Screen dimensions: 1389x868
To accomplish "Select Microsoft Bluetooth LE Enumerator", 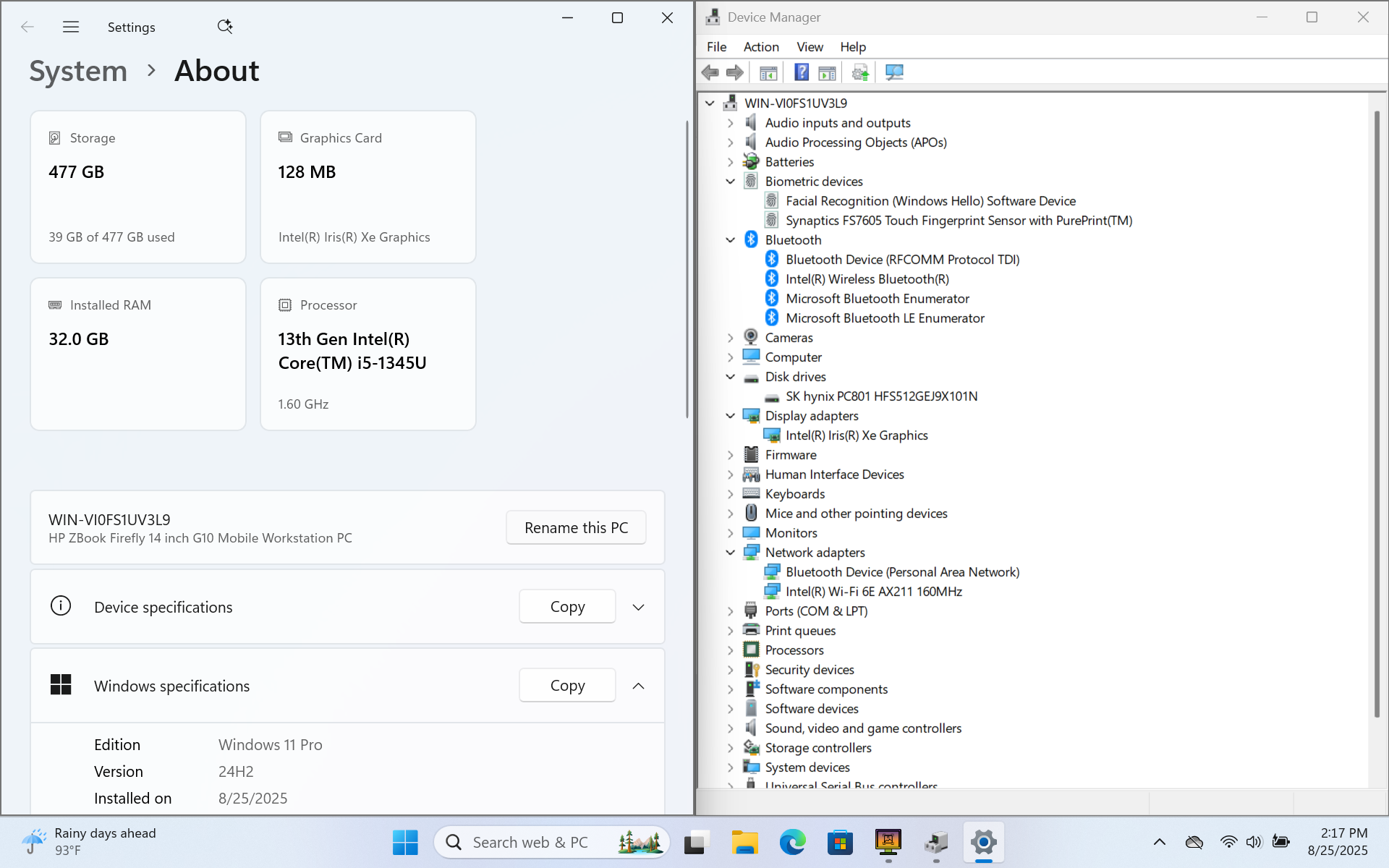I will click(x=885, y=318).
